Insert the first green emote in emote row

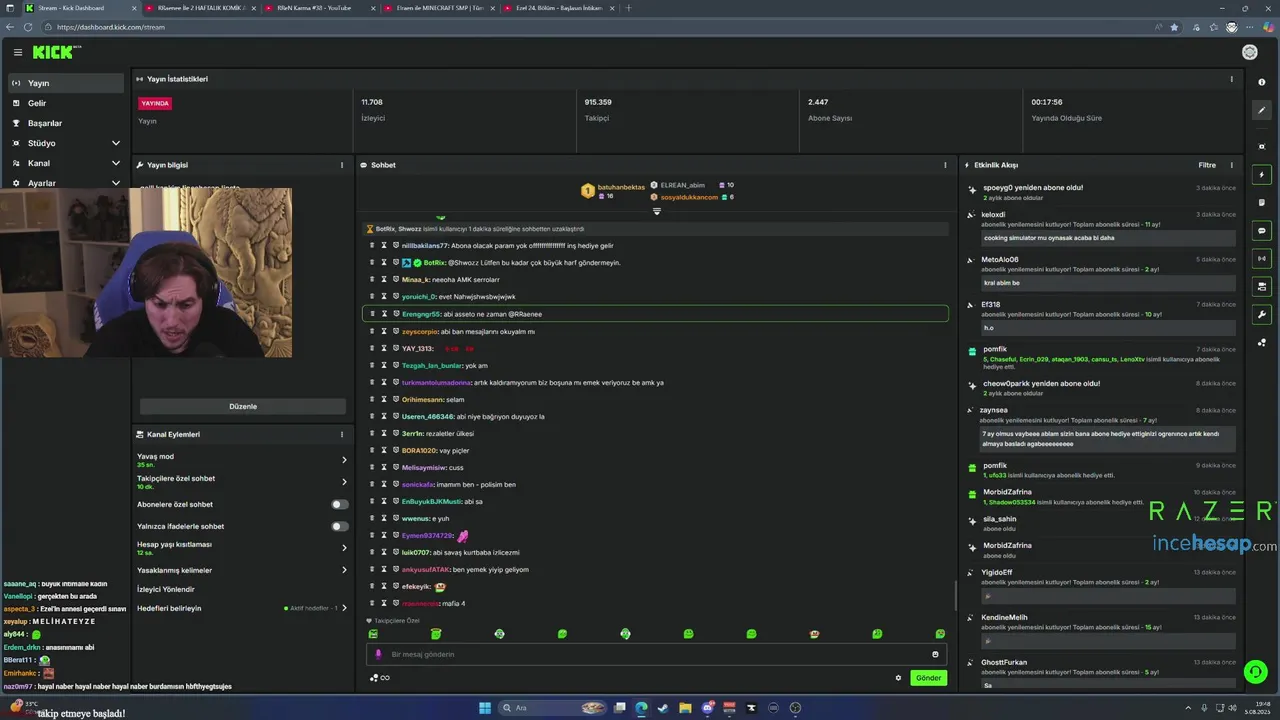(x=373, y=634)
